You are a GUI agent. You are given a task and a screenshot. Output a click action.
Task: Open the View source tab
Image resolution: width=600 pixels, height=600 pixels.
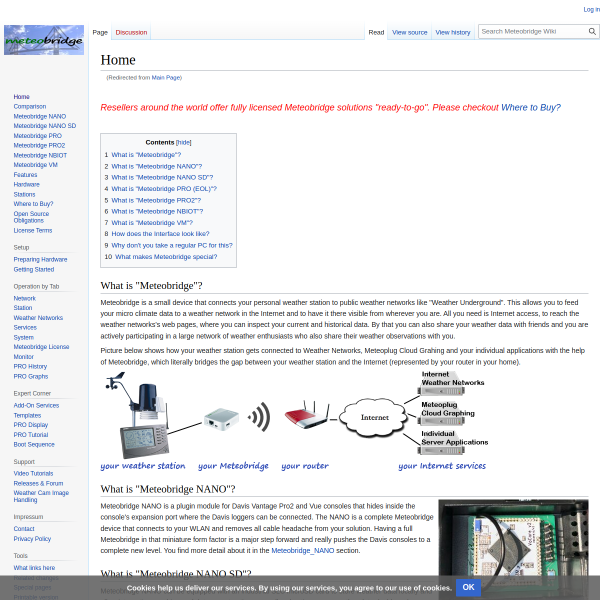pyautogui.click(x=409, y=33)
